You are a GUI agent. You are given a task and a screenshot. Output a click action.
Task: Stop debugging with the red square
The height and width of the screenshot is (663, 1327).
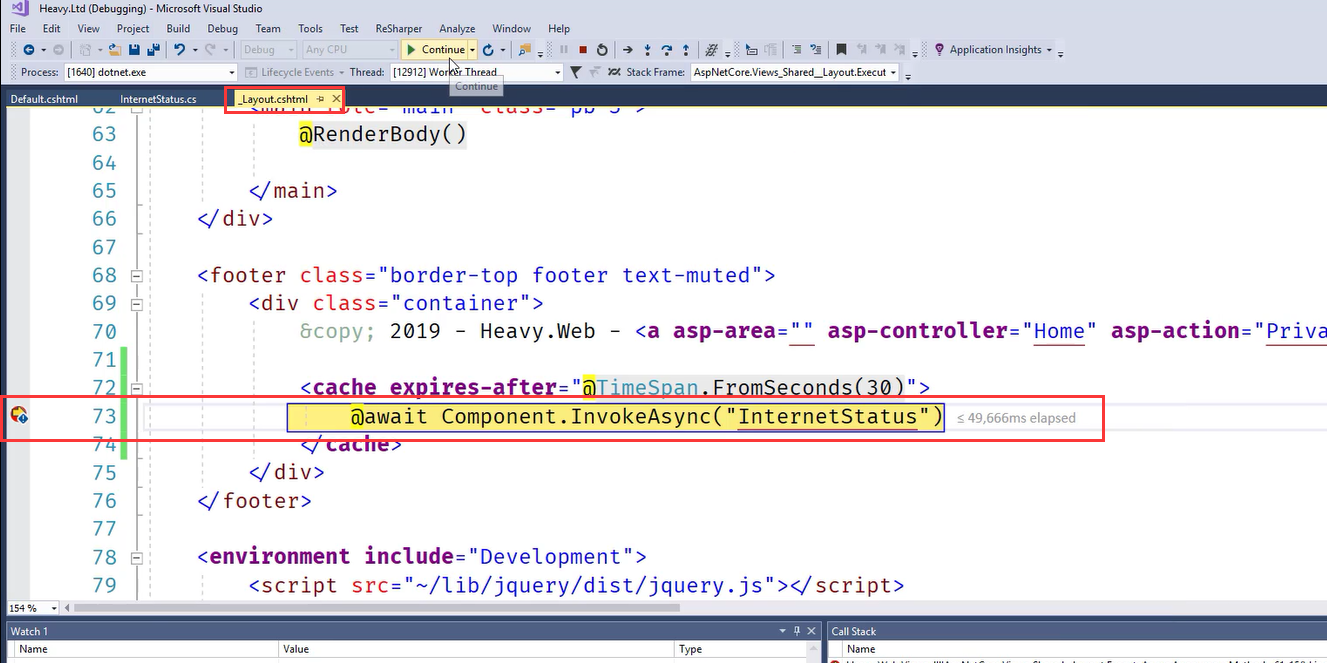(x=583, y=50)
